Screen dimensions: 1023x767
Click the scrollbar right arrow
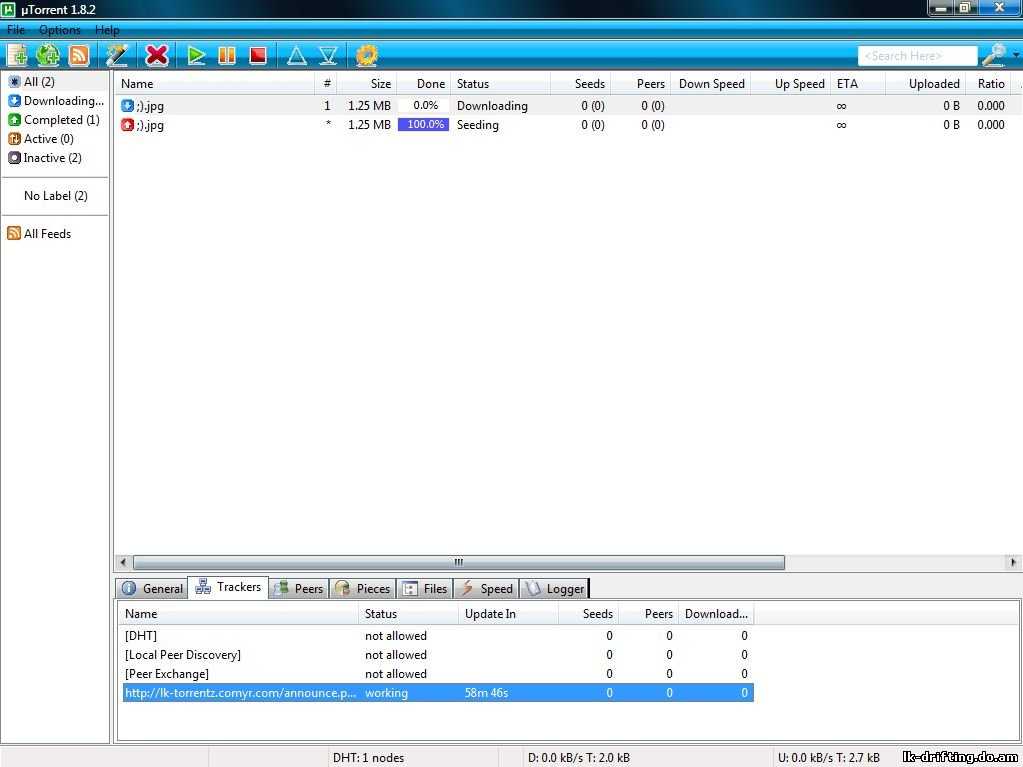(1013, 562)
